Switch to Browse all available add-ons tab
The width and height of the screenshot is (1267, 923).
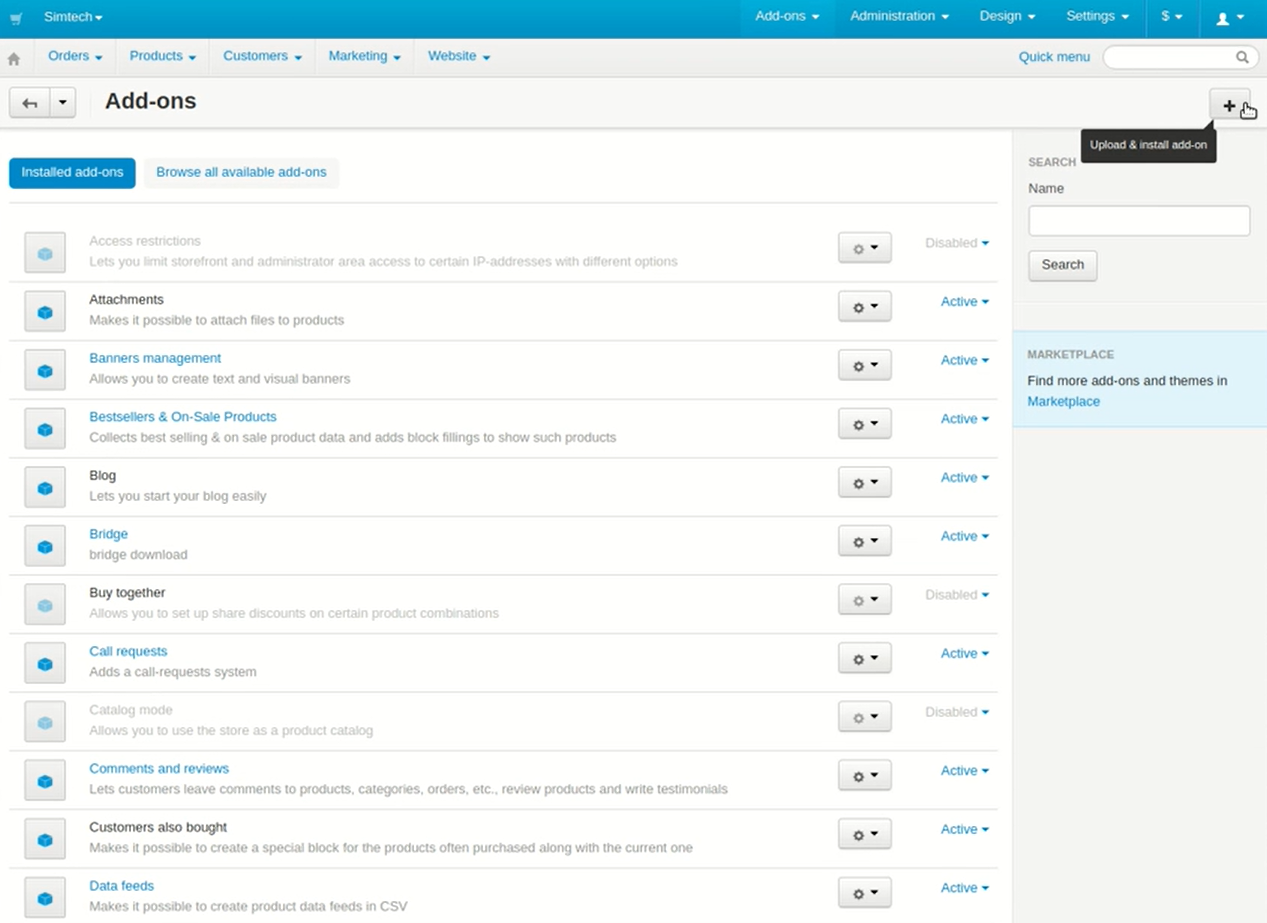pos(241,172)
